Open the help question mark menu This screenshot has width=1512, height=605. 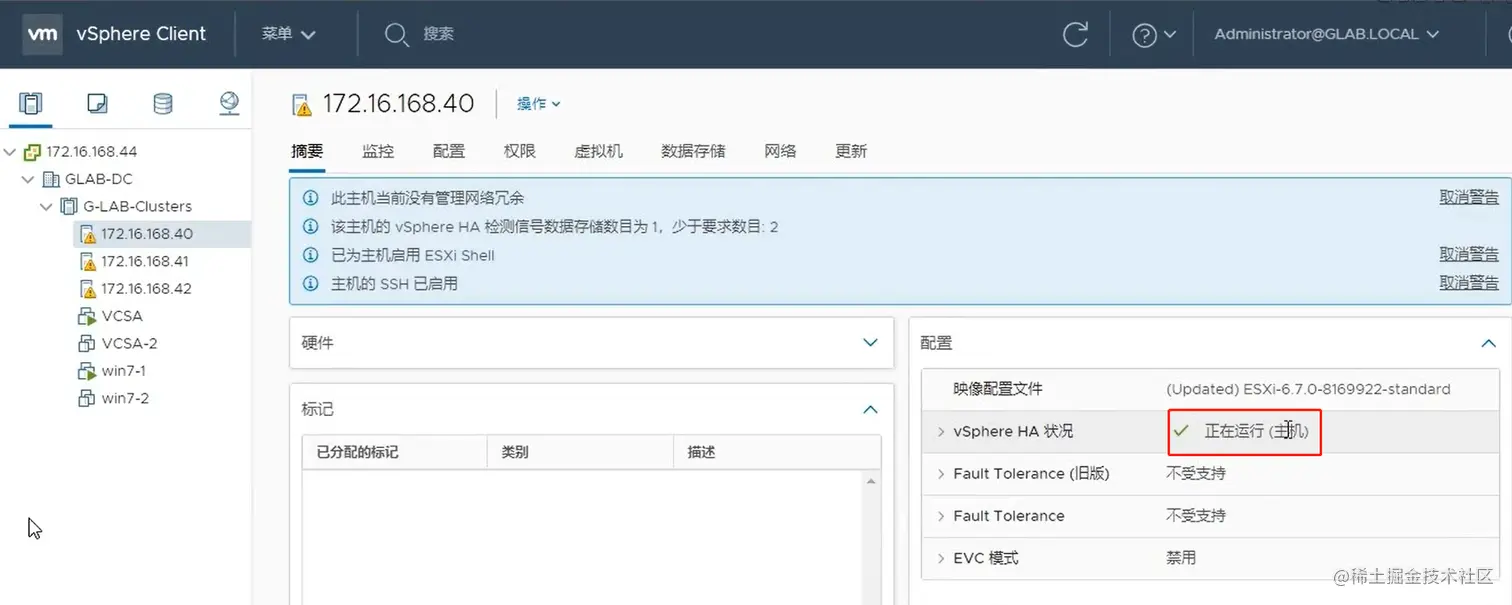click(x=1154, y=35)
